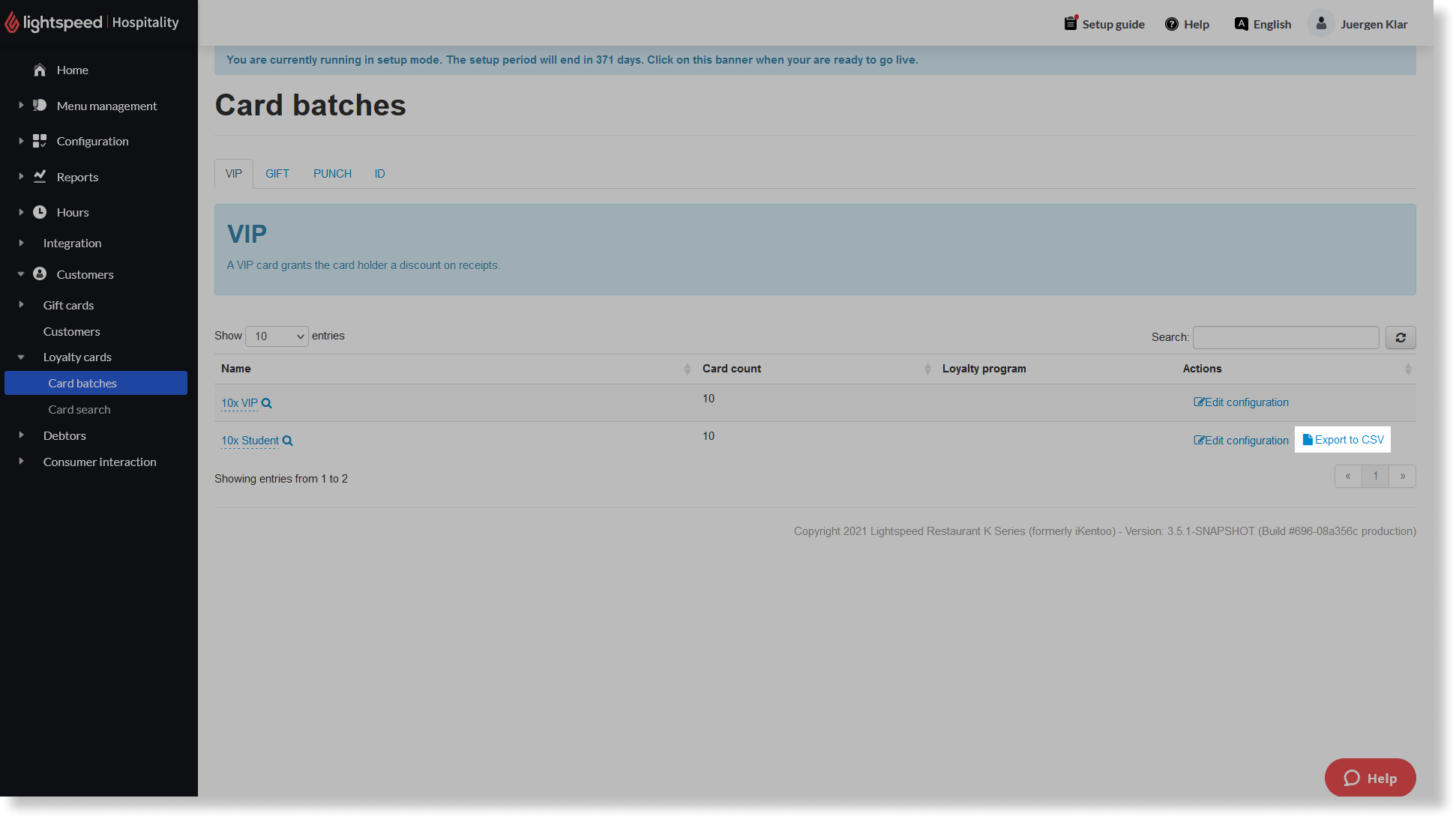Click the user profile icon for Juergen Klar

click(1320, 23)
